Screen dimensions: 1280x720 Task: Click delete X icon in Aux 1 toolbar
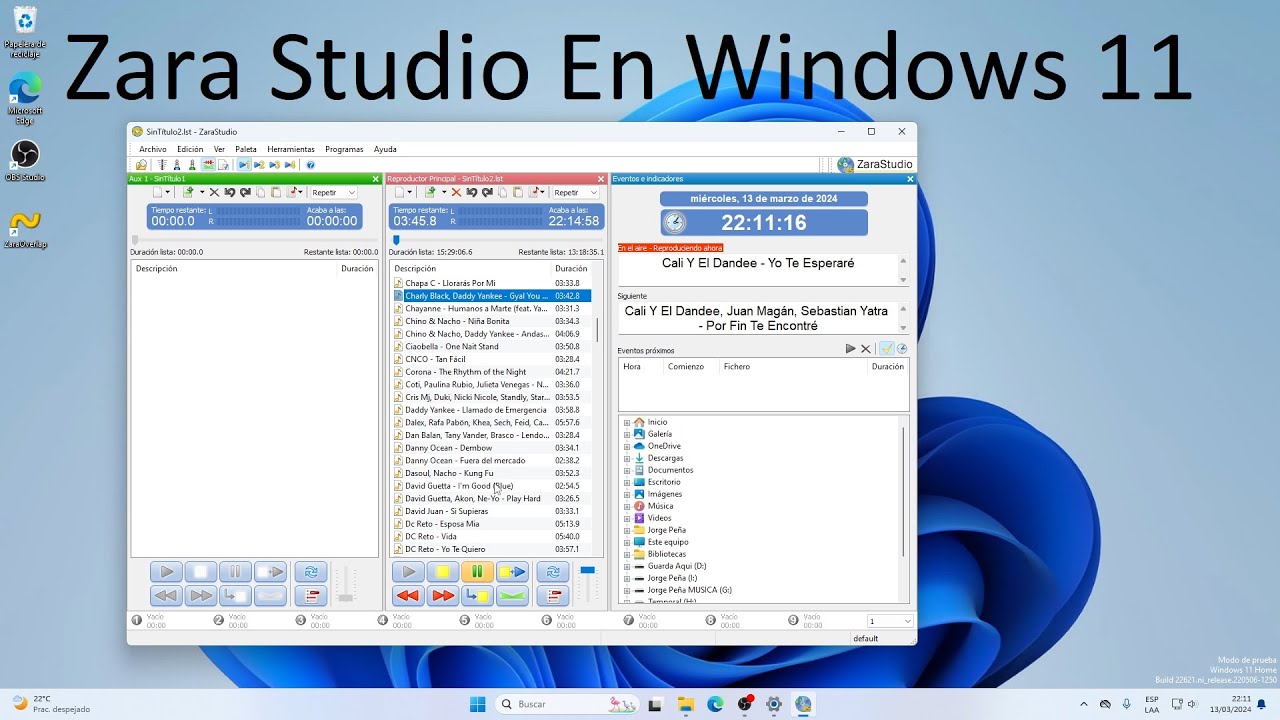[x=214, y=192]
